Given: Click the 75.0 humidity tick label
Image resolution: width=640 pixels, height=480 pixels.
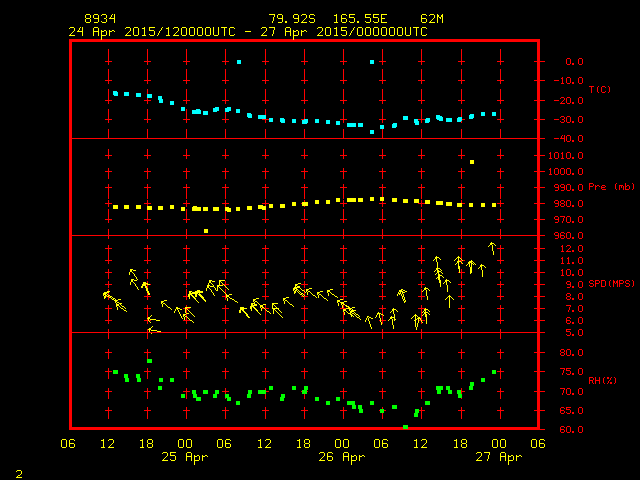Looking at the screenshot, I should (571, 372).
